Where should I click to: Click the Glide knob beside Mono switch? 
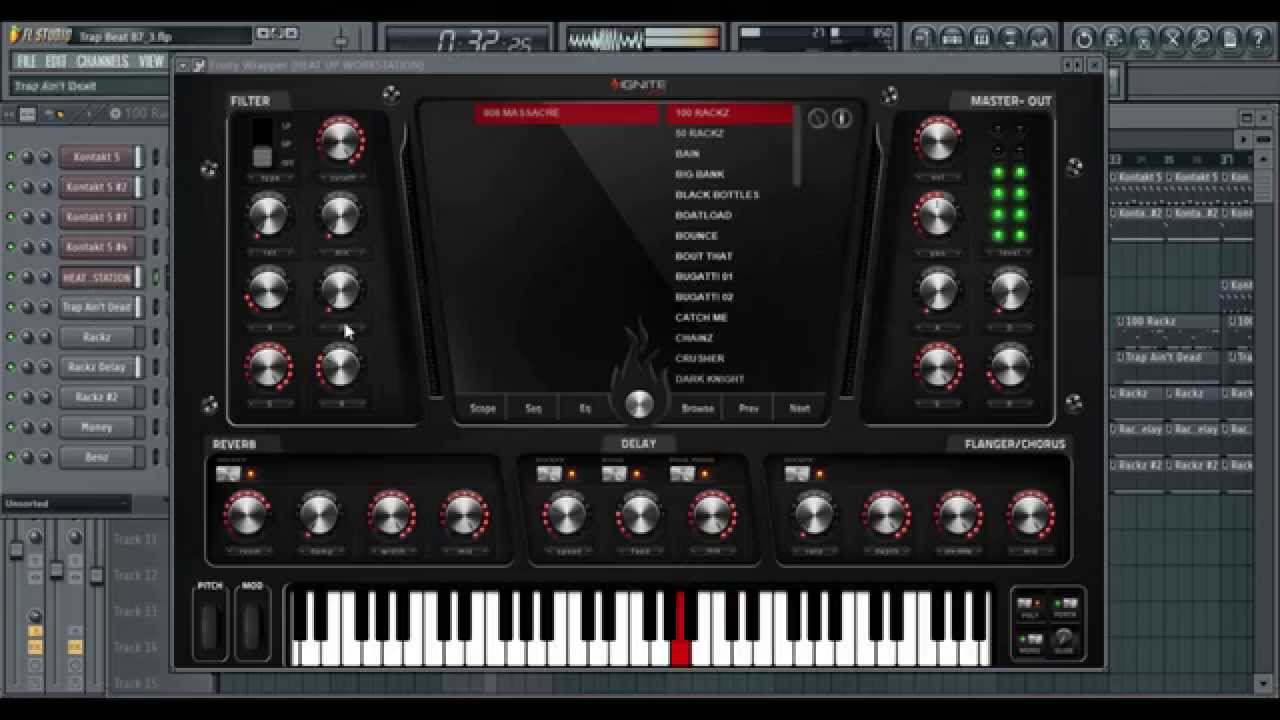1064,637
